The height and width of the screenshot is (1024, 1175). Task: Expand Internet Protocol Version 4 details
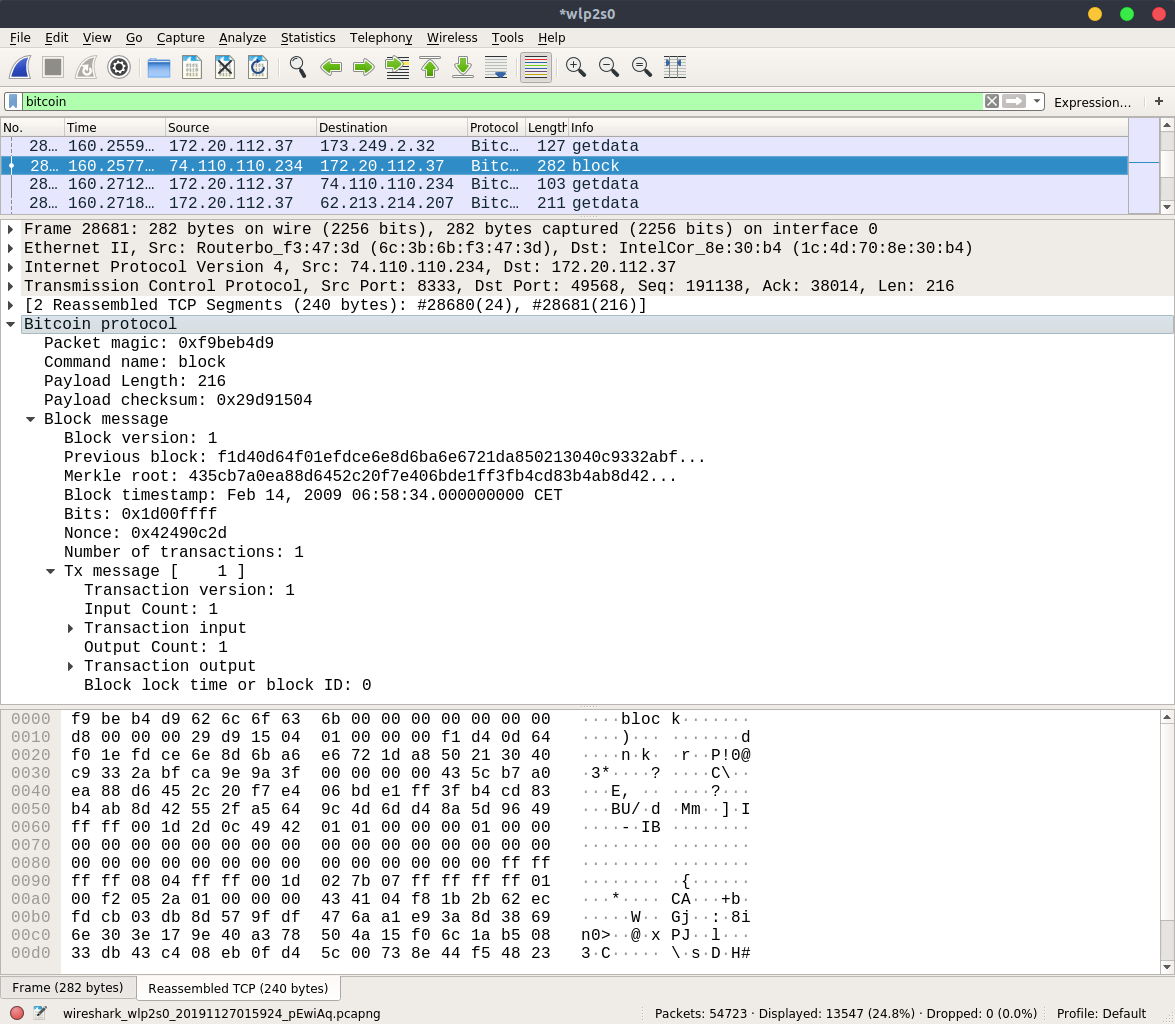tap(10, 267)
